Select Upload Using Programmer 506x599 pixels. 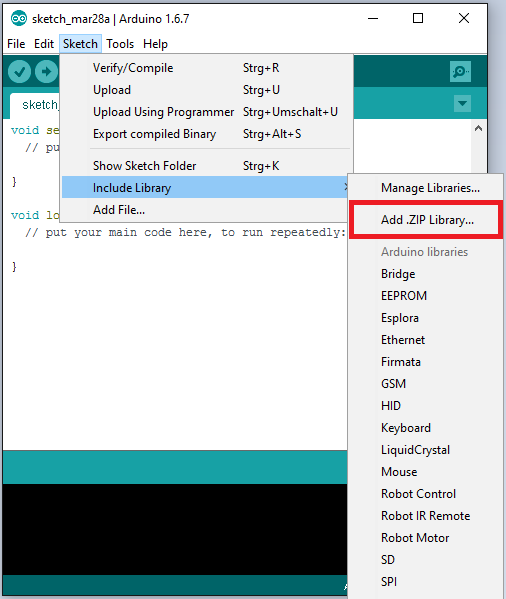pyautogui.click(x=206, y=112)
